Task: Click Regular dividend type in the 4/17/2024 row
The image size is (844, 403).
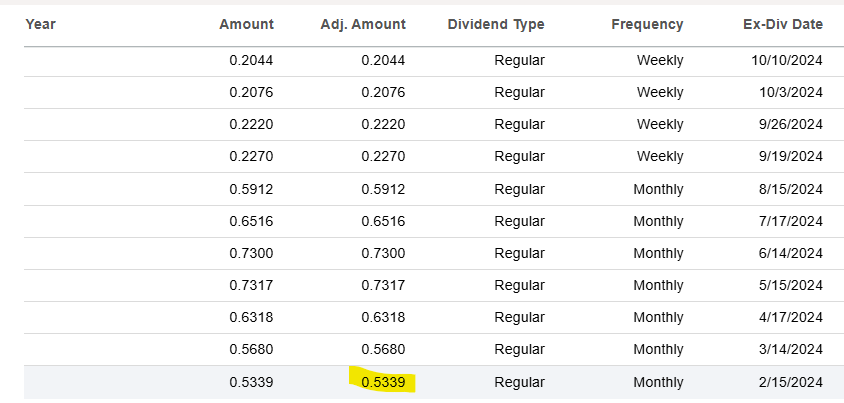Action: [x=519, y=317]
